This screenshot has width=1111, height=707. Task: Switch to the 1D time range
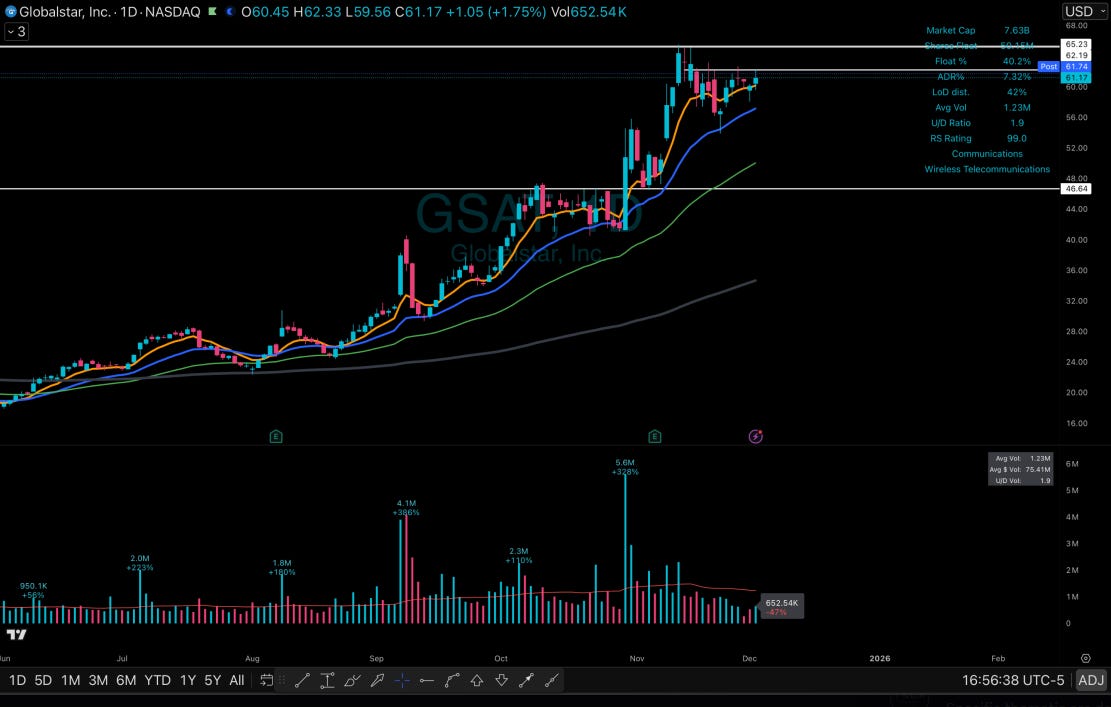tap(17, 680)
